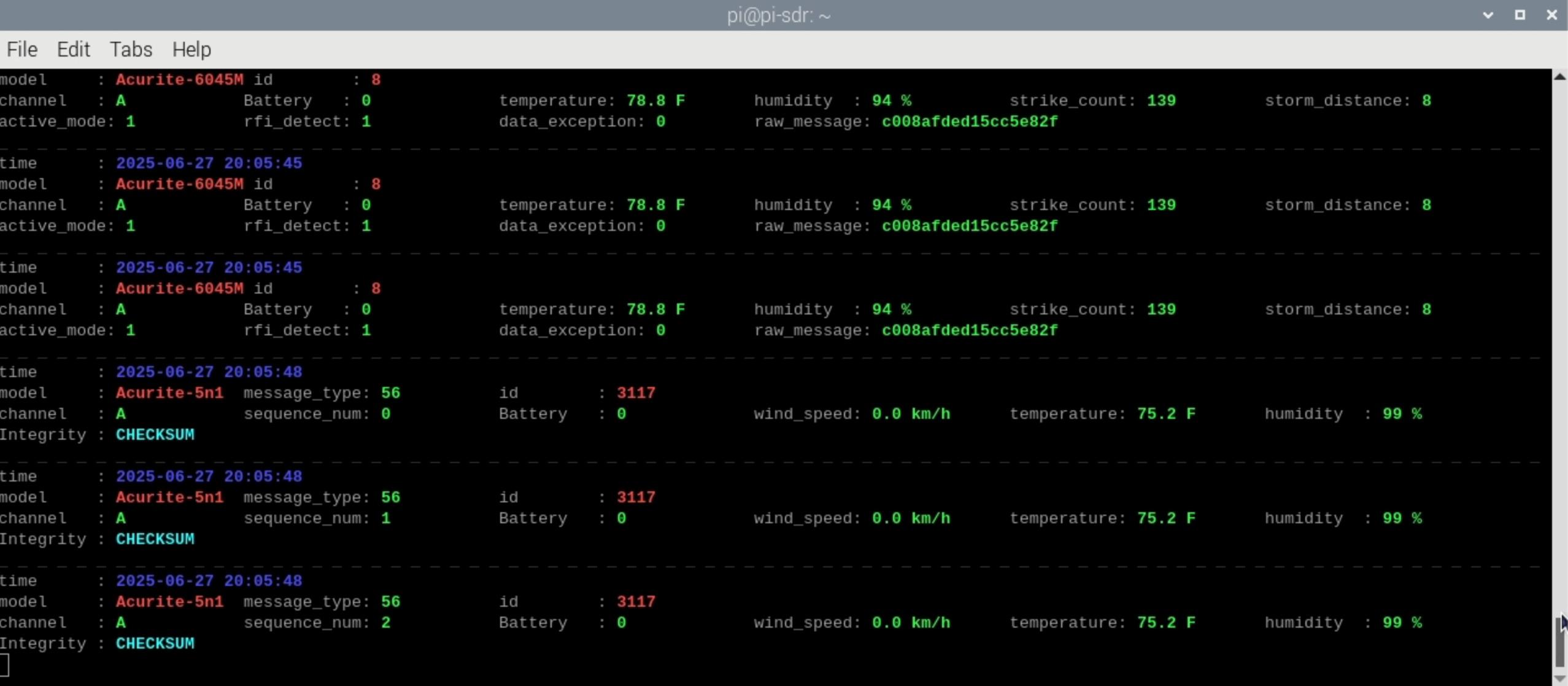Click the last CHECKSUM integrity text

pos(155,644)
